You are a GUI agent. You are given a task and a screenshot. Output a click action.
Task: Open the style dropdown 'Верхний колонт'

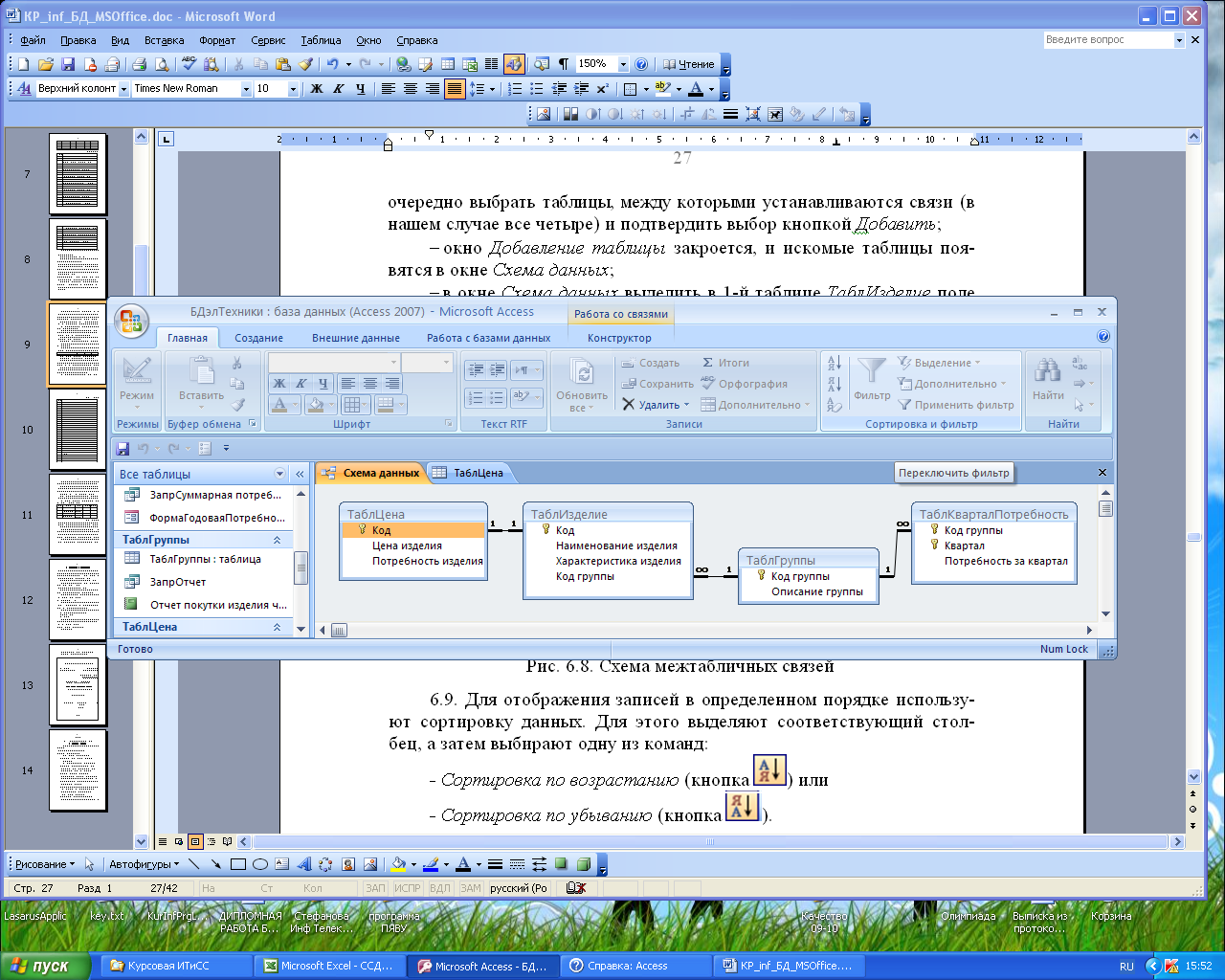pyautogui.click(x=123, y=88)
